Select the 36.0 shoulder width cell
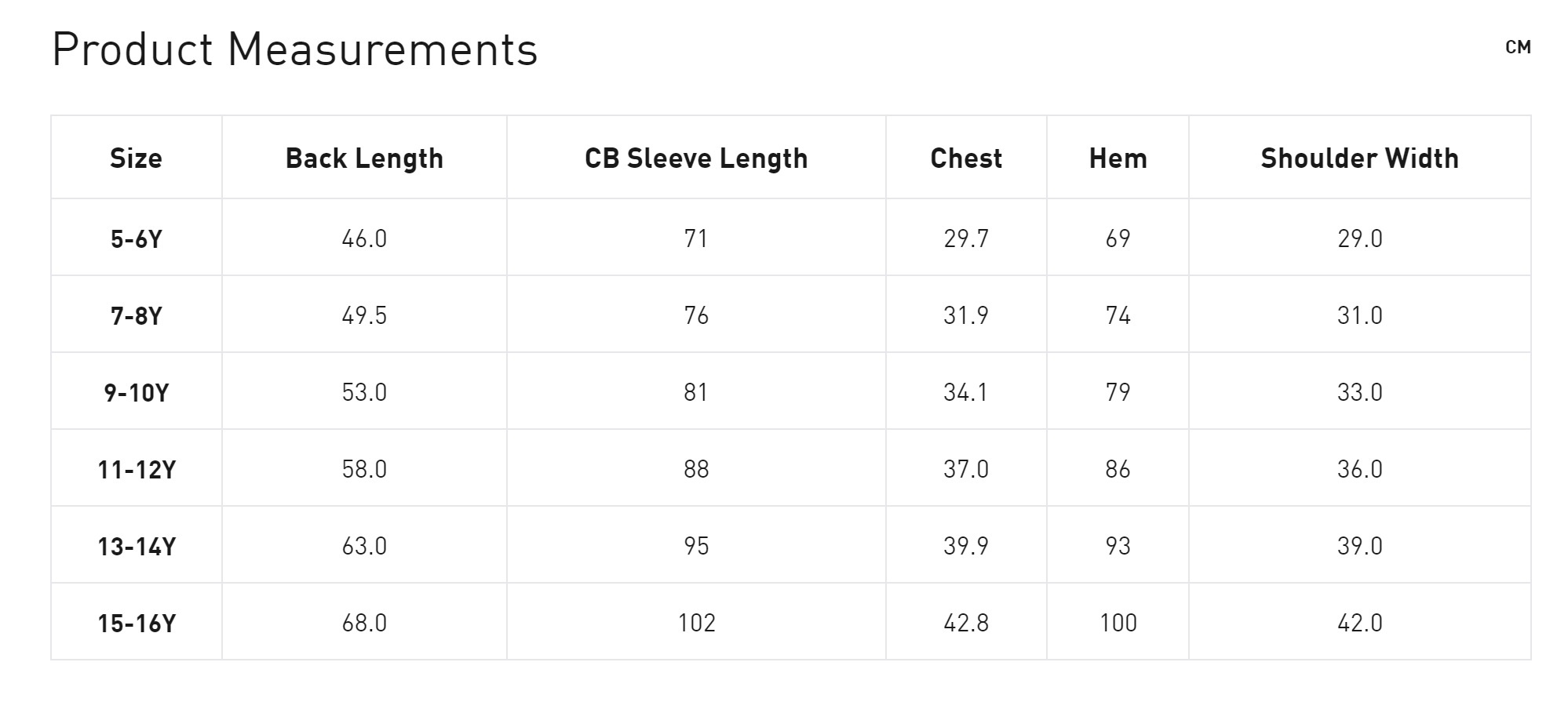This screenshot has width=1568, height=702. click(x=1359, y=469)
